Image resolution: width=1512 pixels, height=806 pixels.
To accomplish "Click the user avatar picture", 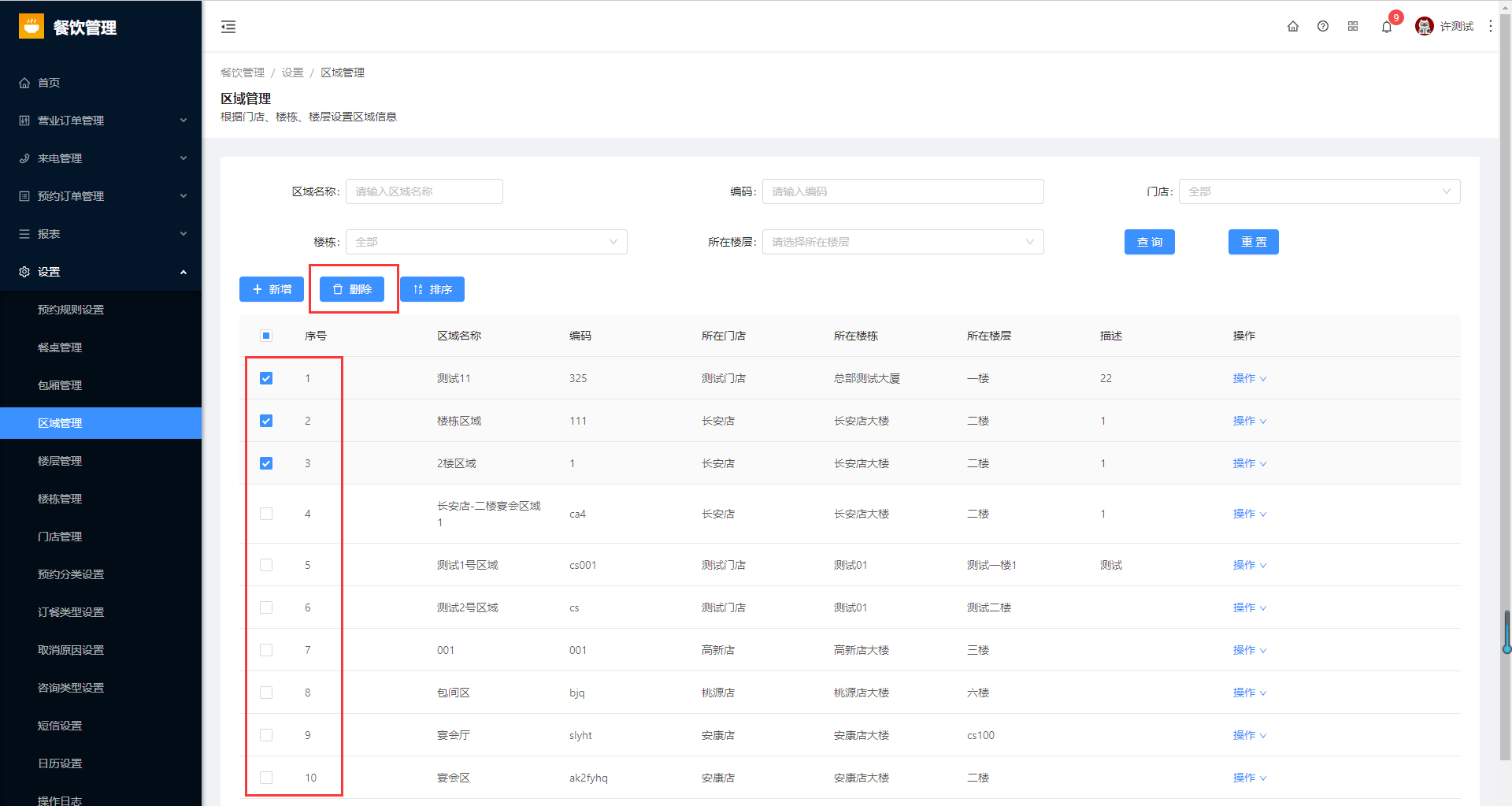I will tap(1425, 26).
